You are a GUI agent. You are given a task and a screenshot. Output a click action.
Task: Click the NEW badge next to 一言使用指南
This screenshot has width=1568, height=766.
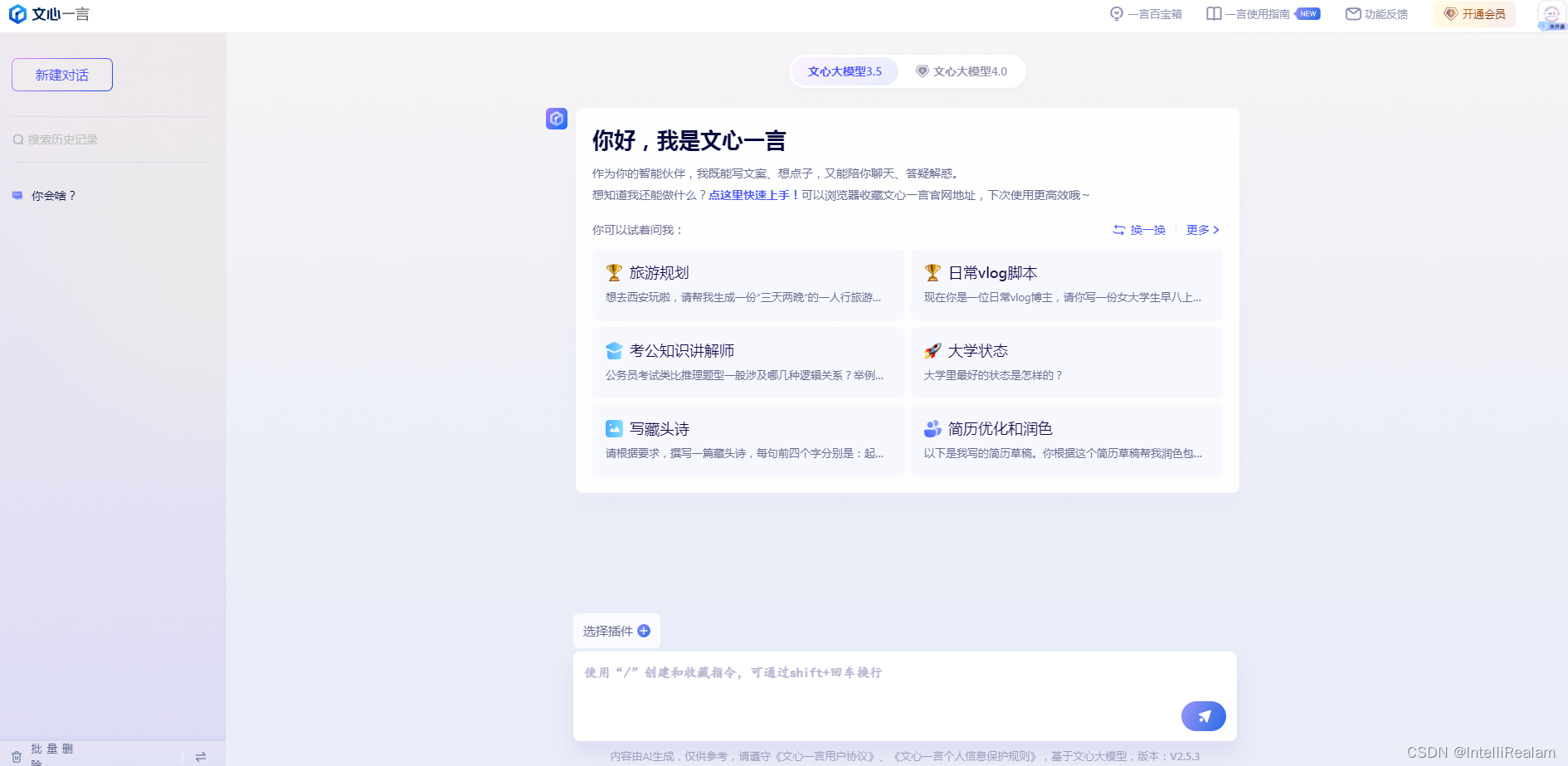tap(1308, 14)
